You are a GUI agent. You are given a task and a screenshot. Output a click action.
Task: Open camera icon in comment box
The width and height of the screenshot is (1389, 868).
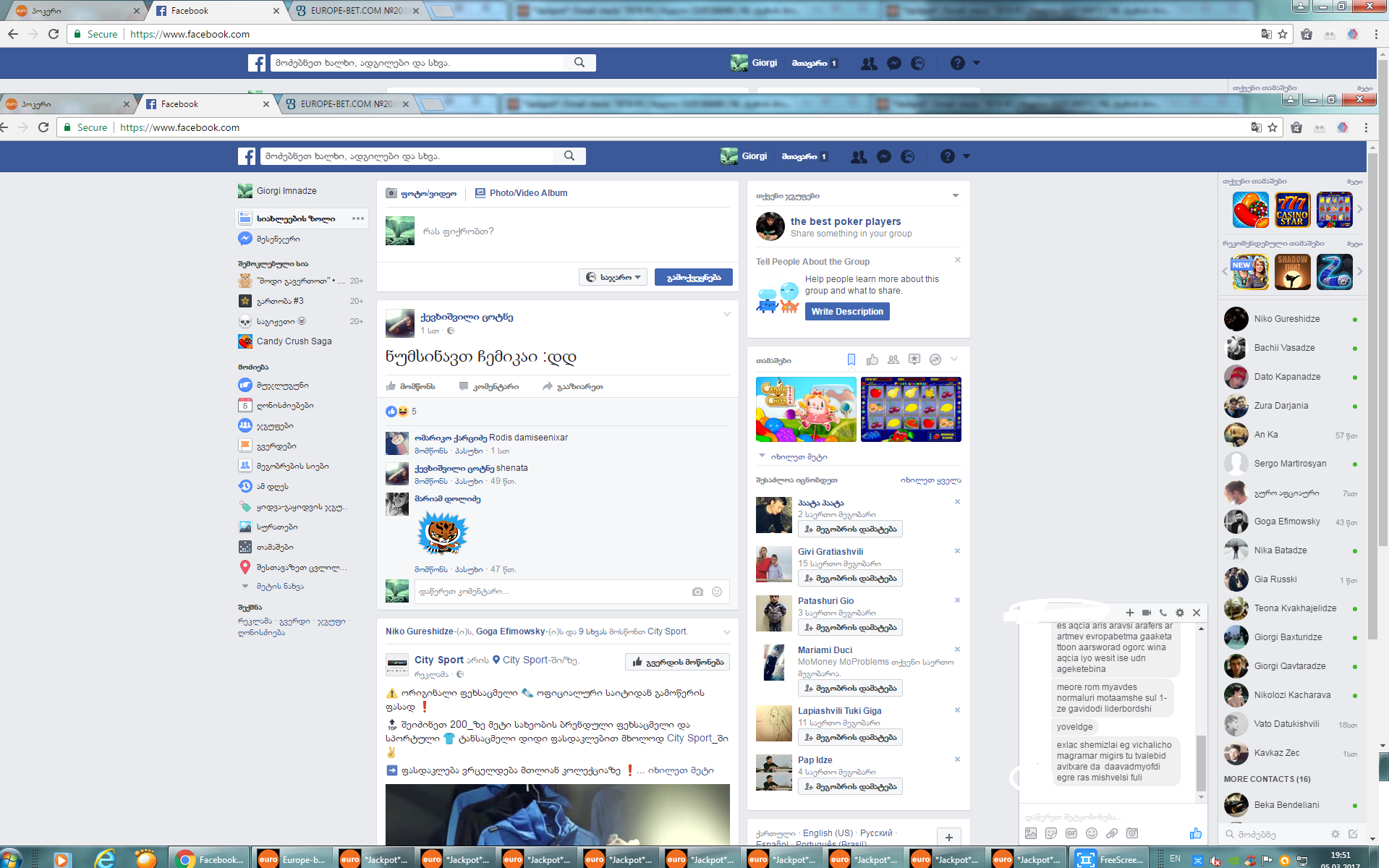697,592
